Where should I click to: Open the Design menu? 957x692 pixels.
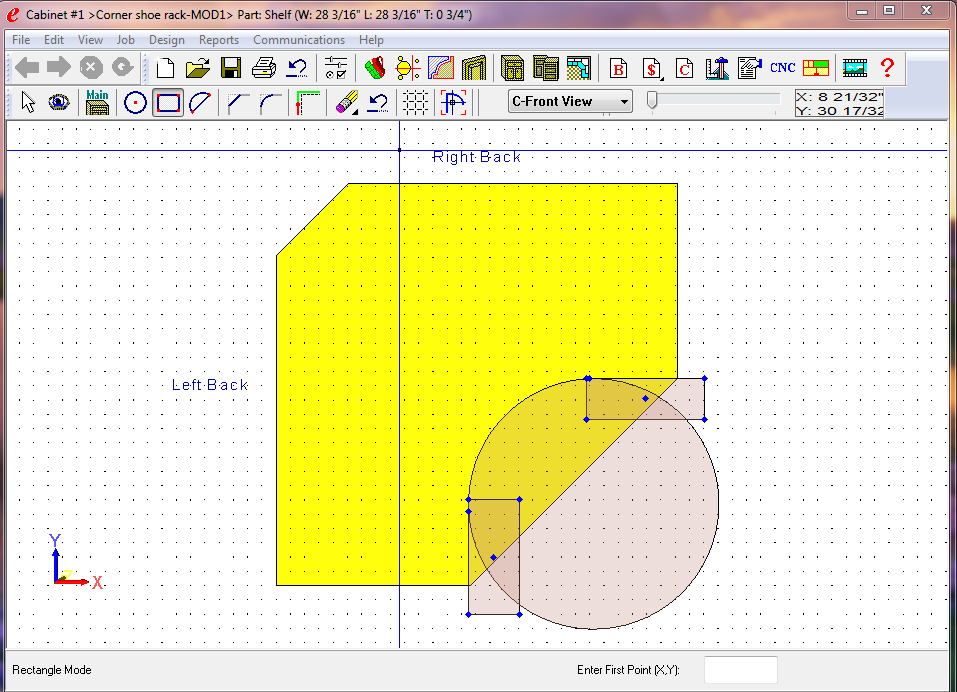tap(166, 40)
